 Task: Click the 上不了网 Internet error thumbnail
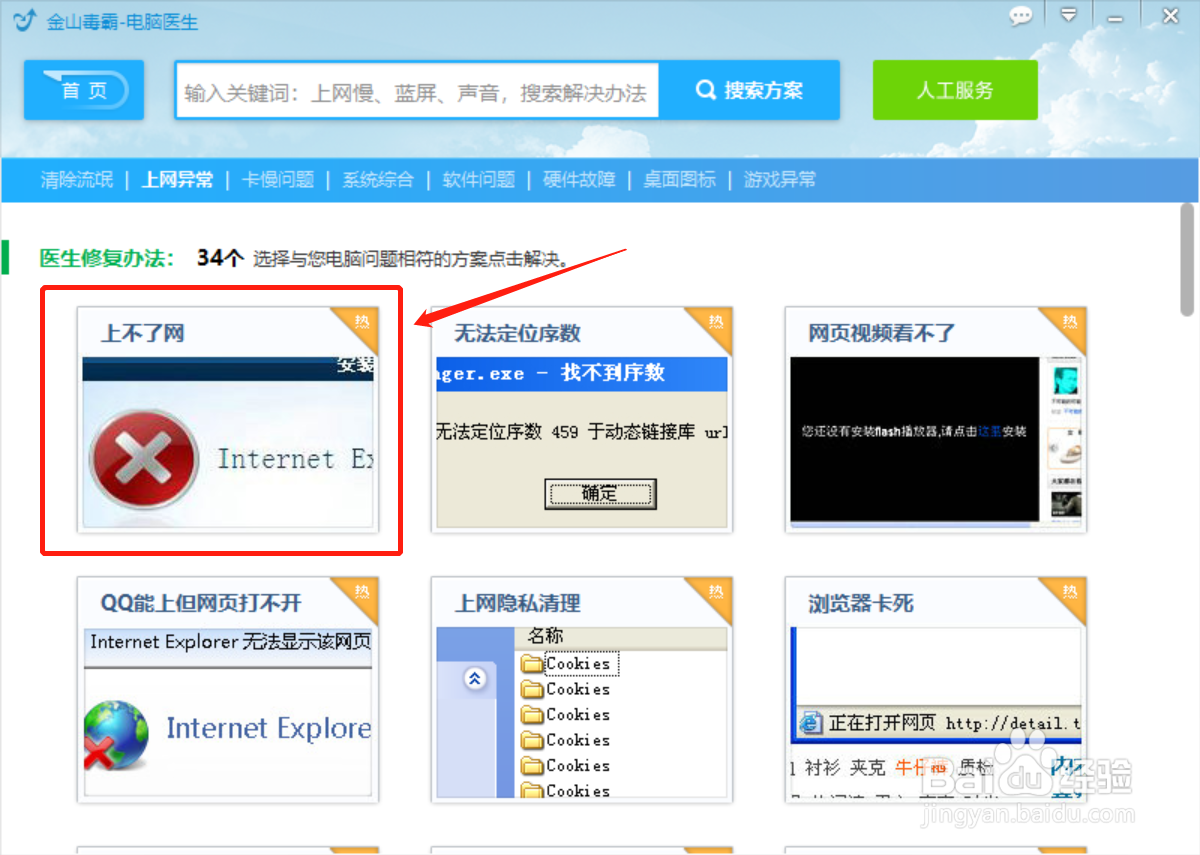pyautogui.click(x=228, y=441)
